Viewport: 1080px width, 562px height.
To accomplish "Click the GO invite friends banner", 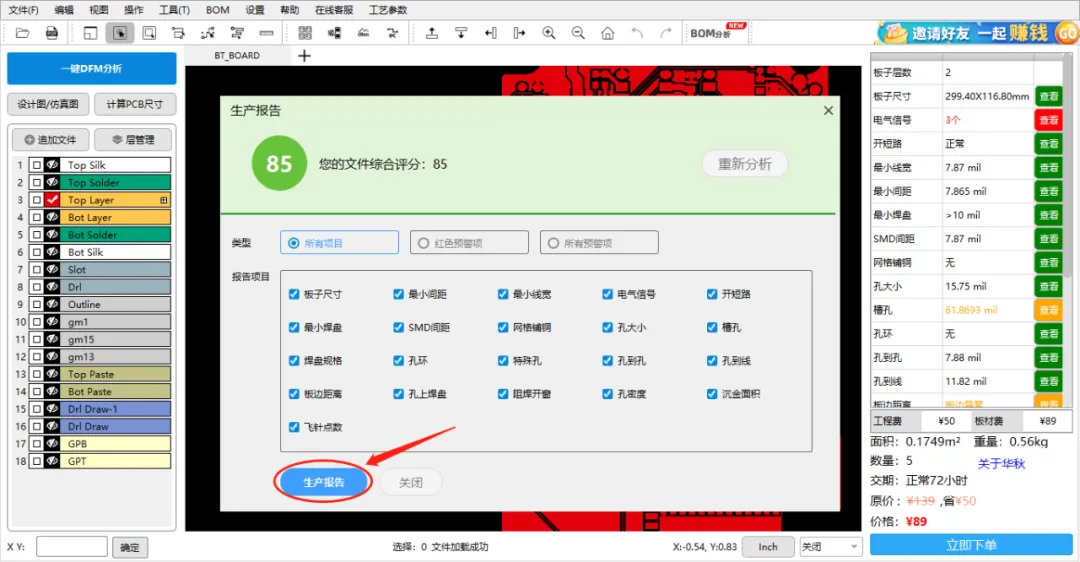I will coord(976,32).
